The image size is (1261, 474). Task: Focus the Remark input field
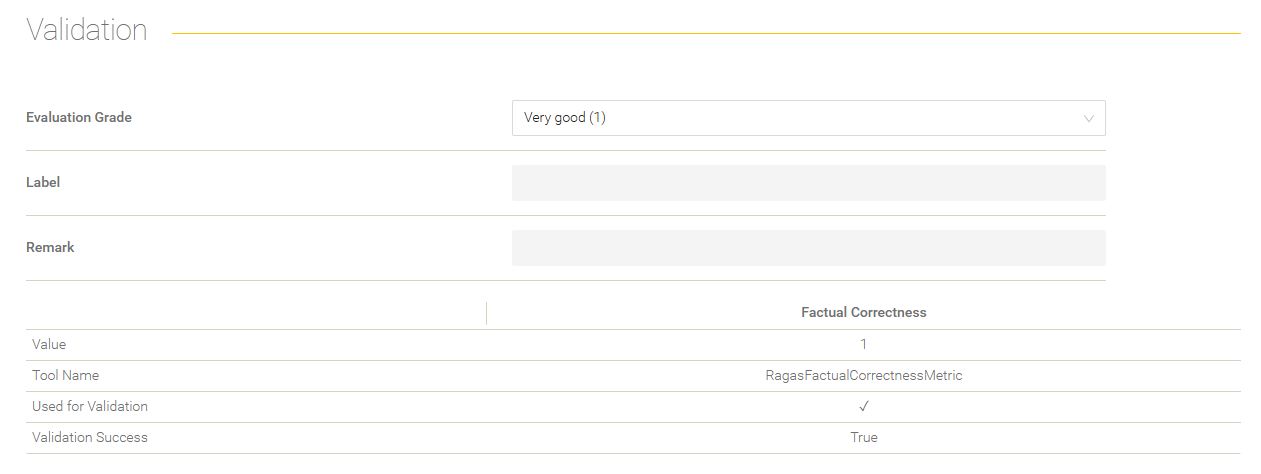click(808, 248)
